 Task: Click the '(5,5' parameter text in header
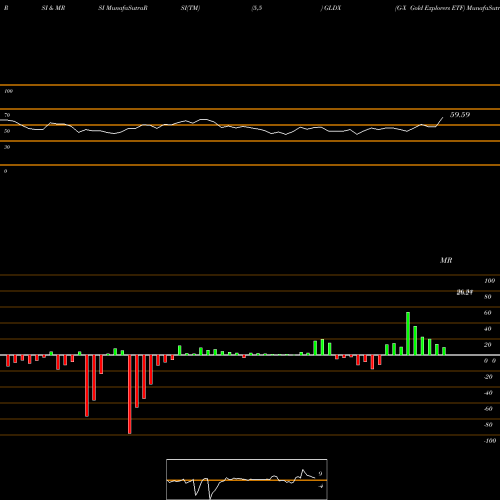coord(257,8)
